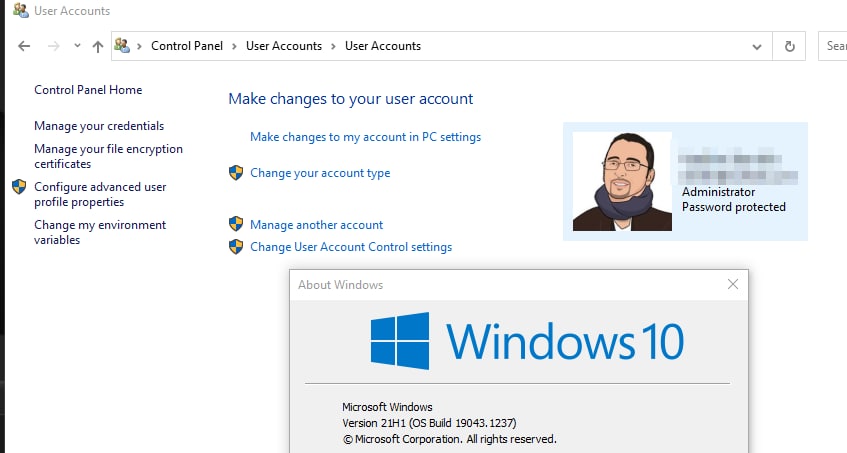Click the Microsoft Windows text in About dialog
Image resolution: width=847 pixels, height=453 pixels.
(387, 407)
